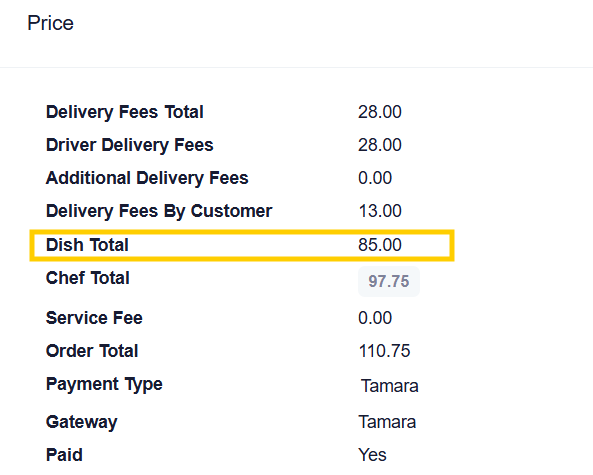Viewport: 593px width, 475px height.
Task: Select the Order Total label
Action: tap(92, 351)
